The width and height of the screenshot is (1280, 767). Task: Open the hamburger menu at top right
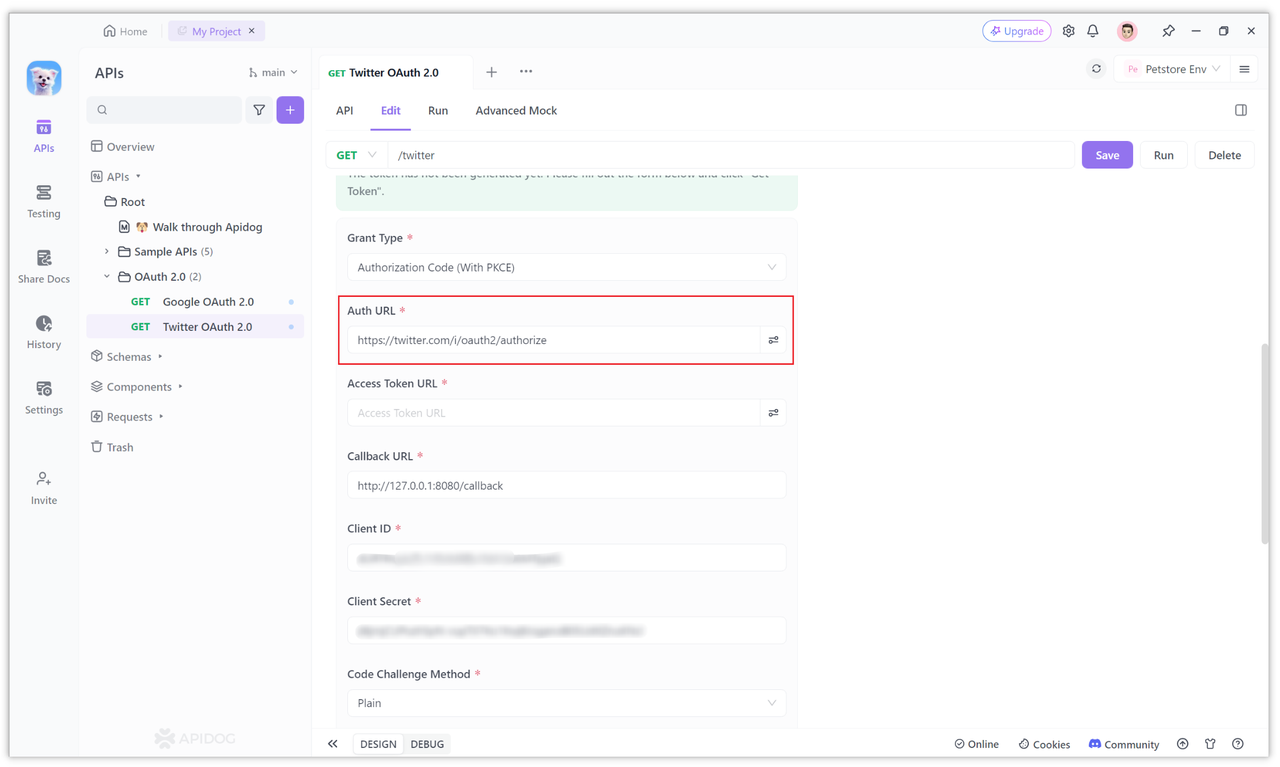coord(1244,69)
